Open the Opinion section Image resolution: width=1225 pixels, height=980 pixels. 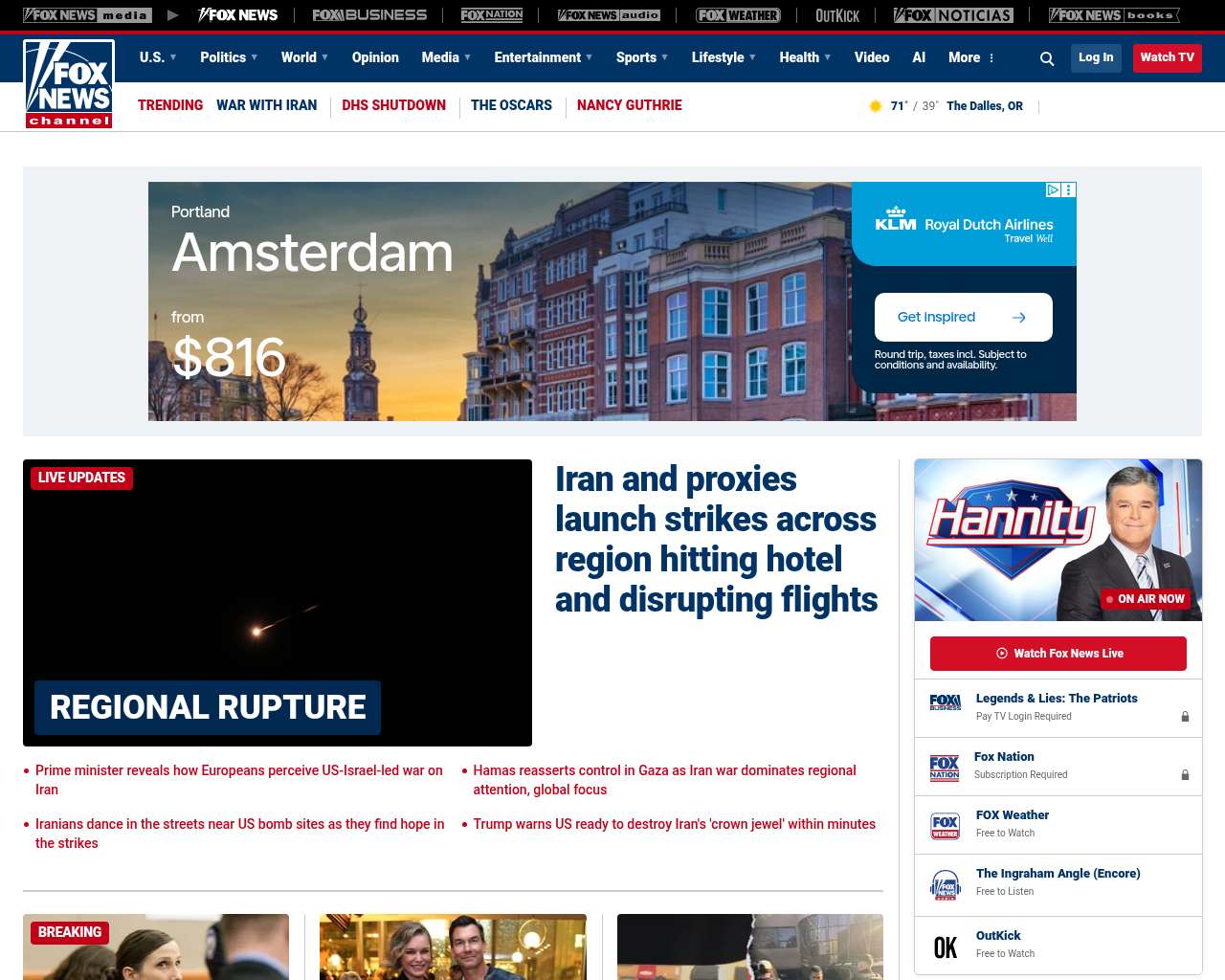pos(375,57)
